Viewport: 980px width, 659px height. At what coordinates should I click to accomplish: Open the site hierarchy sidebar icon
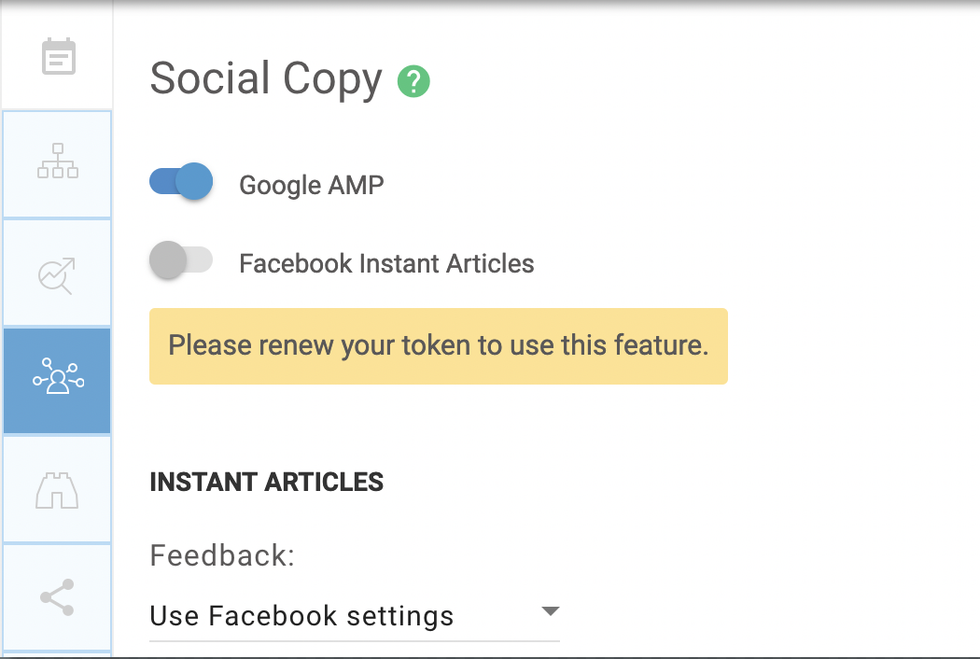pos(57,162)
